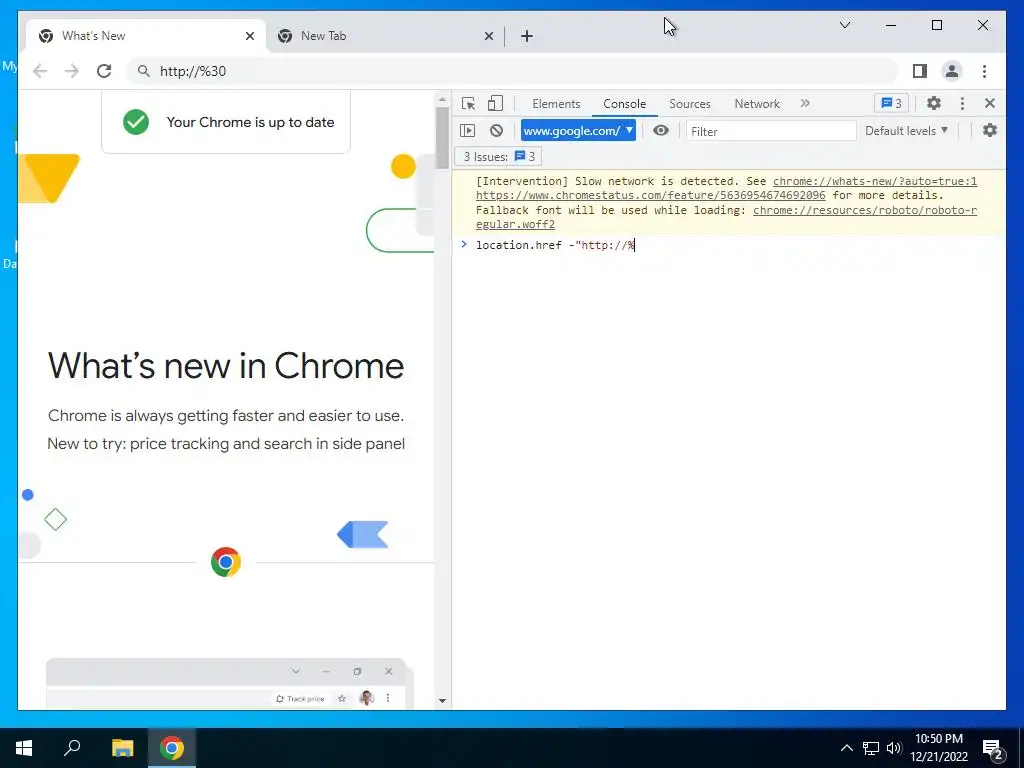Activate the DevTools inspect element picker
Image resolution: width=1024 pixels, height=768 pixels.
(468, 103)
